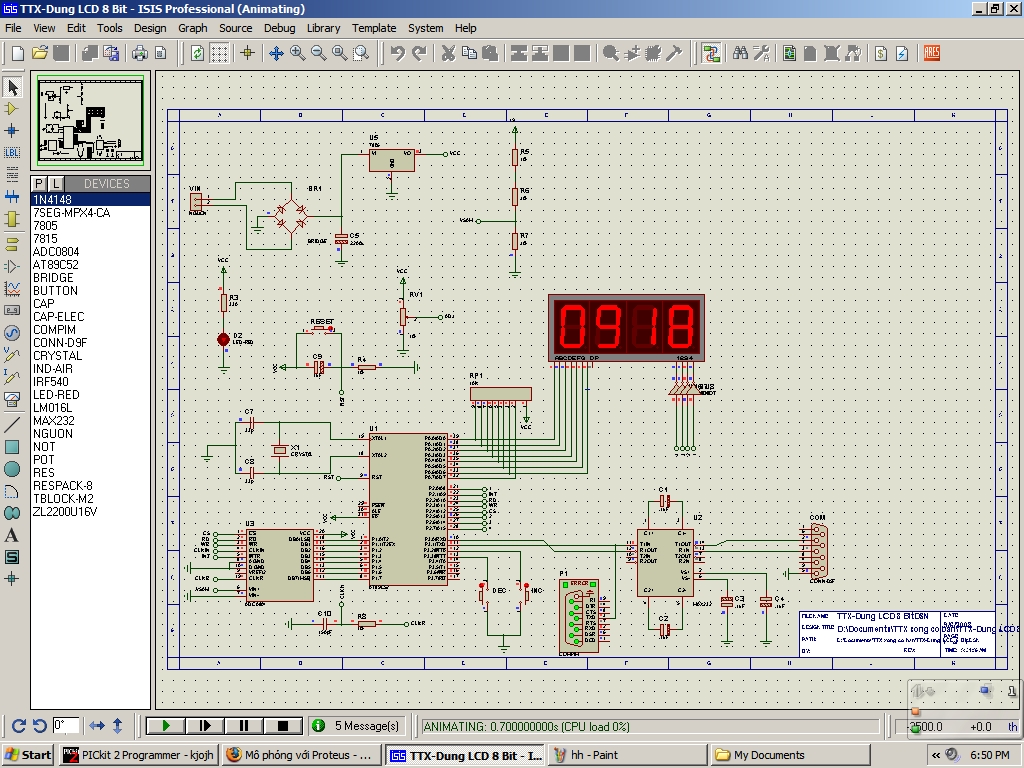The image size is (1024, 768).
Task: Toggle the wire auto-router icon
Action: click(x=711, y=53)
